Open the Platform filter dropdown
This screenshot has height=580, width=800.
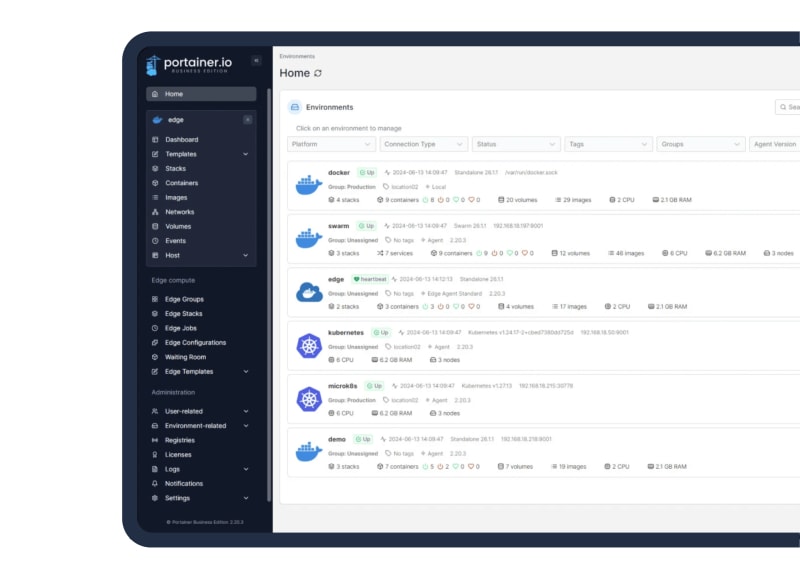point(331,144)
